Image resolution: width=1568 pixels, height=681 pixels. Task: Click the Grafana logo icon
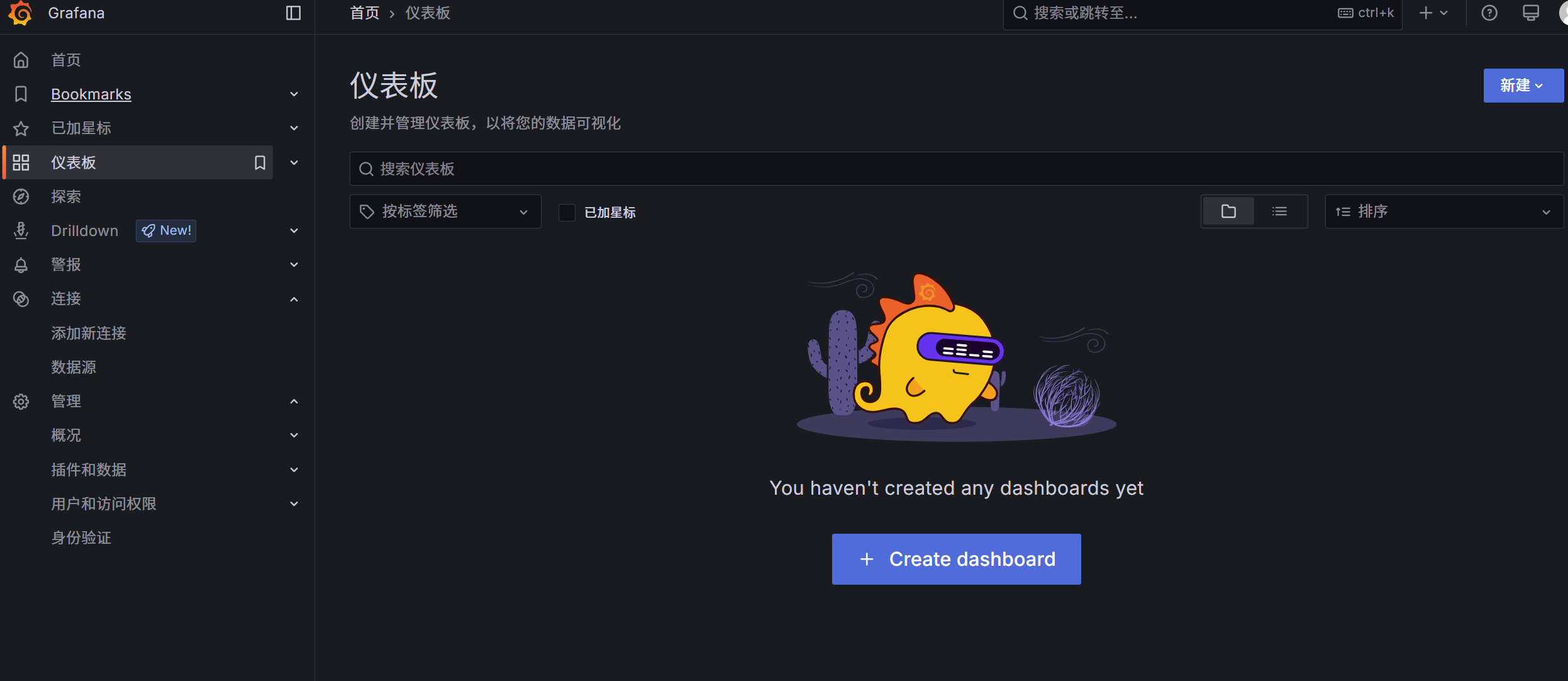pos(20,13)
